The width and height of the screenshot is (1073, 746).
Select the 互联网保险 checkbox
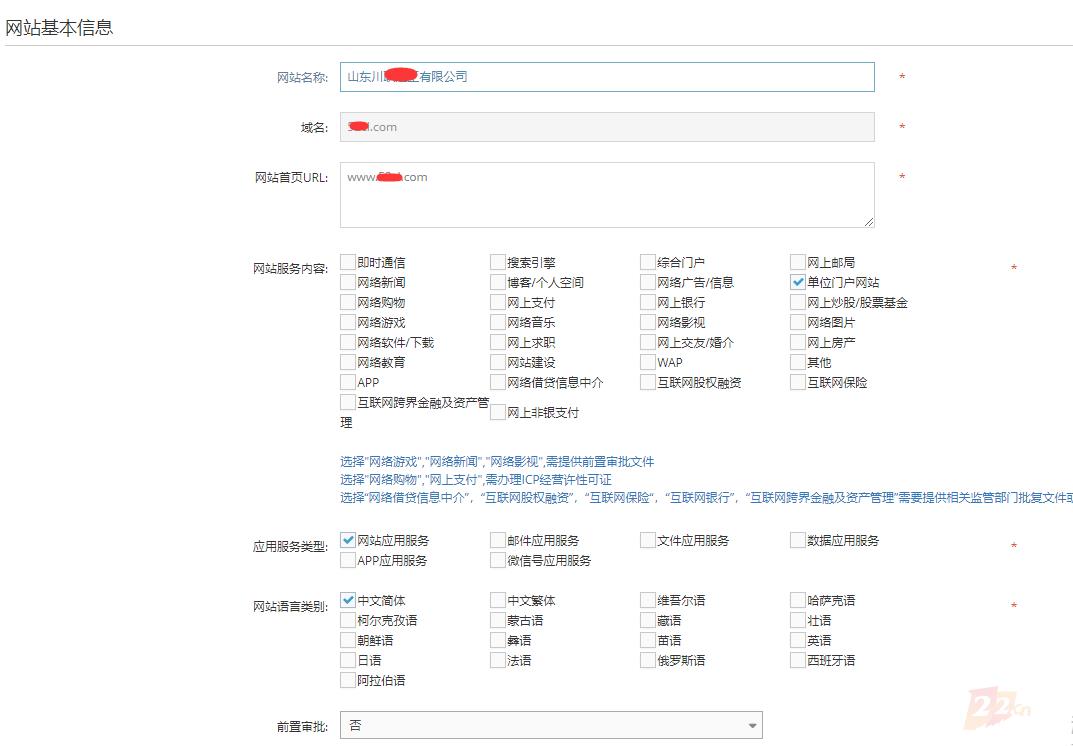(797, 381)
